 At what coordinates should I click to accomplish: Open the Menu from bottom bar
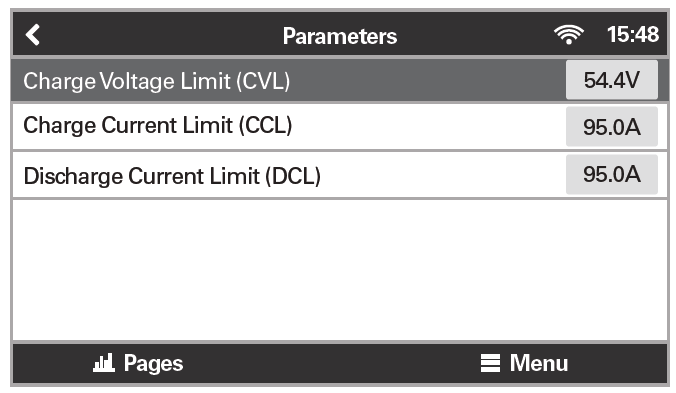point(524,363)
